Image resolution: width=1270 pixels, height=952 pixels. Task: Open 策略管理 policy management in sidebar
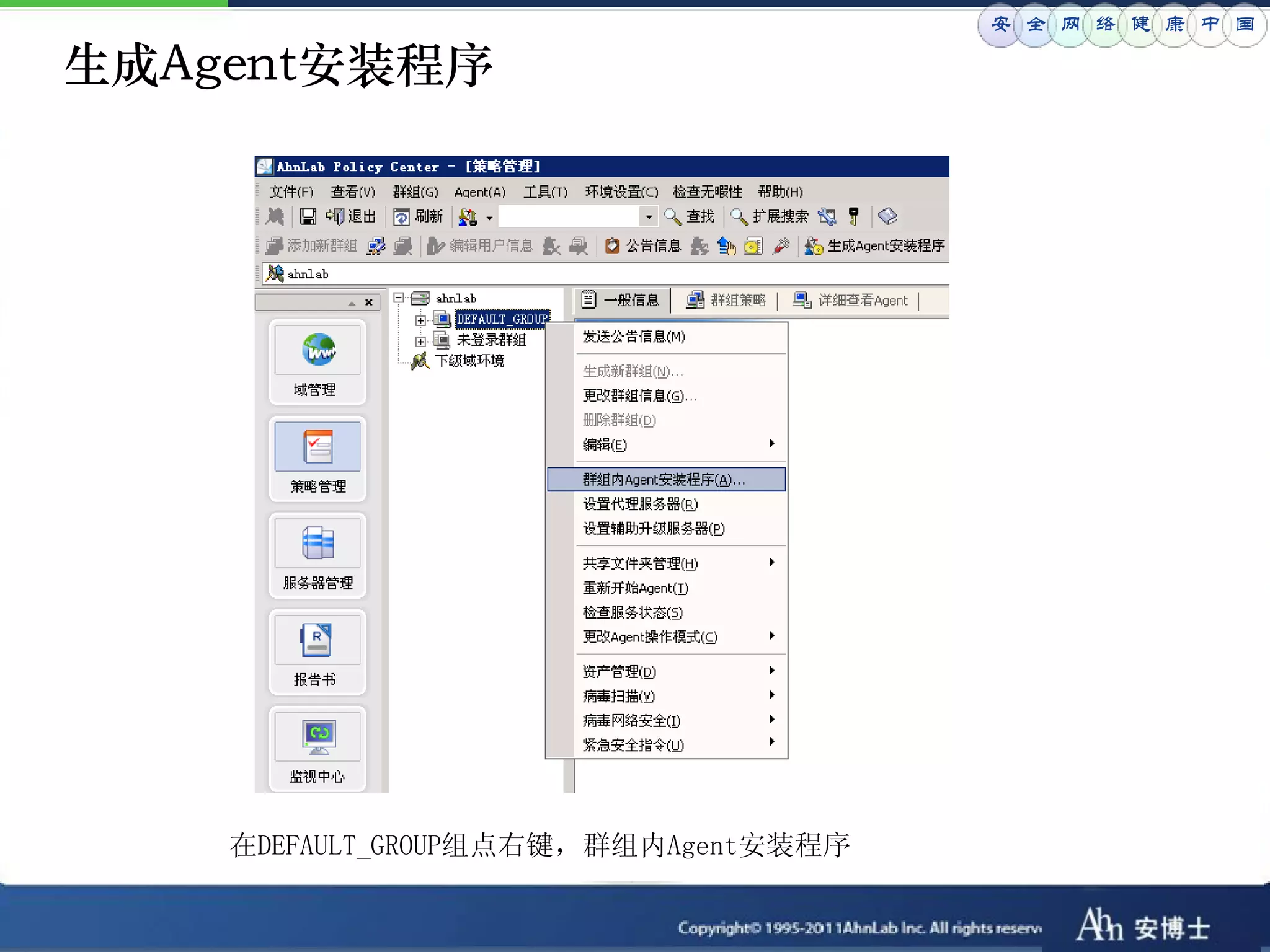317,459
